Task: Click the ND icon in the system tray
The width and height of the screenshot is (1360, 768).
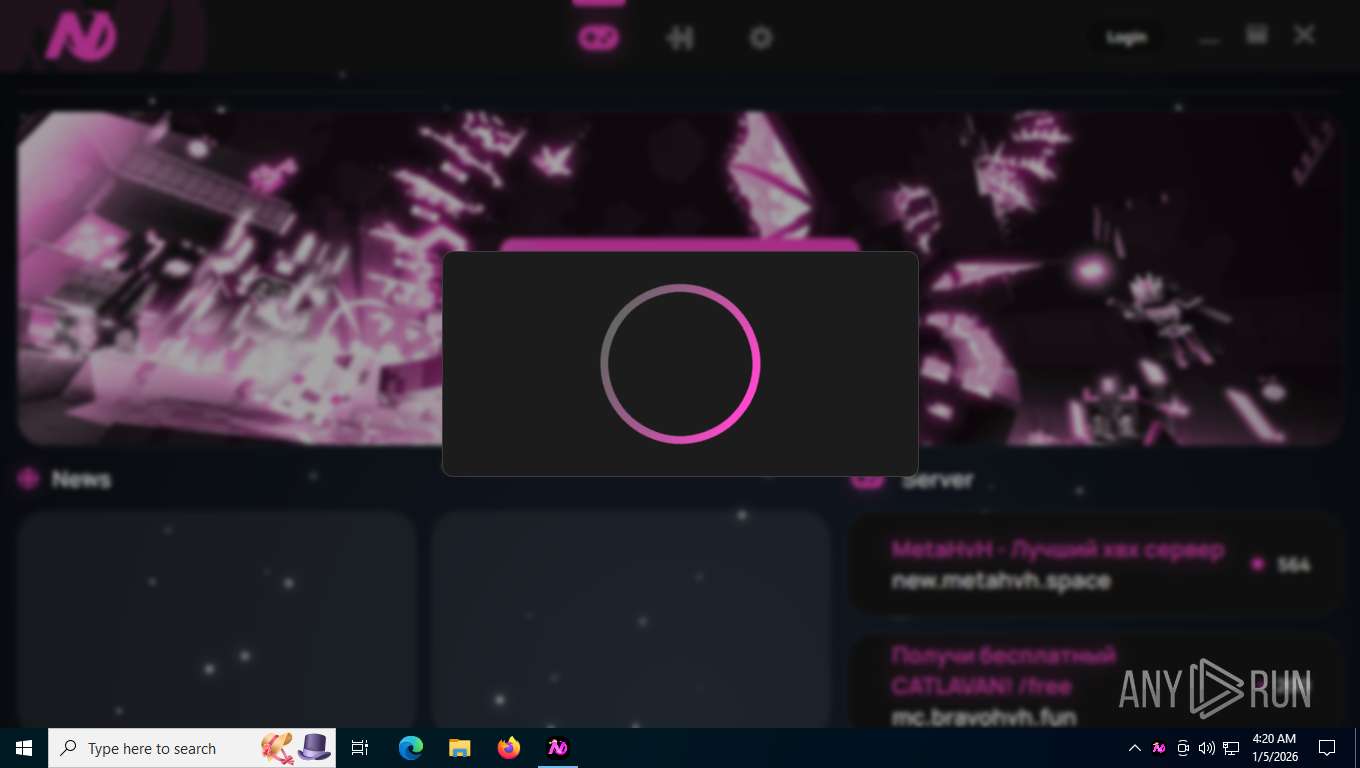Action: pyautogui.click(x=1159, y=748)
